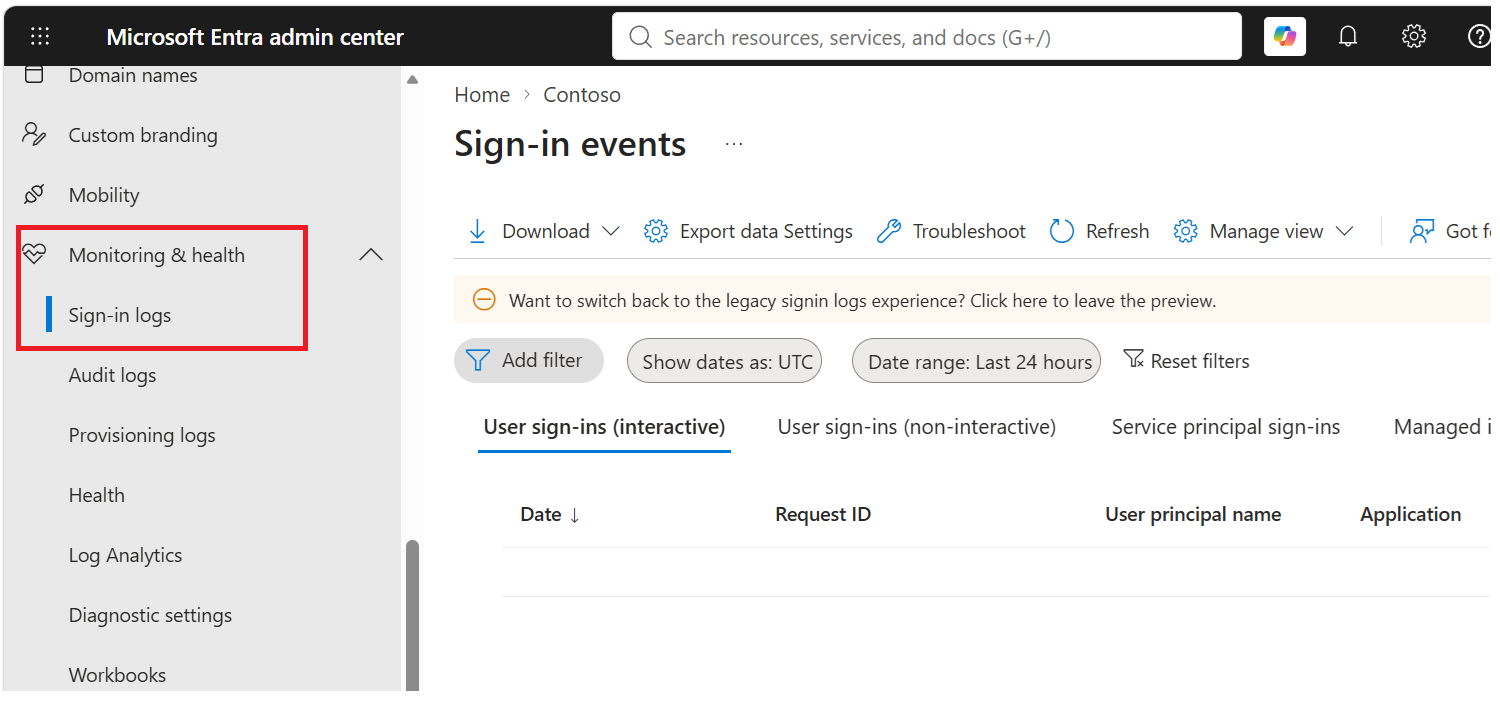Click the search magnifier icon
This screenshot has width=1500, height=724.
[x=641, y=37]
